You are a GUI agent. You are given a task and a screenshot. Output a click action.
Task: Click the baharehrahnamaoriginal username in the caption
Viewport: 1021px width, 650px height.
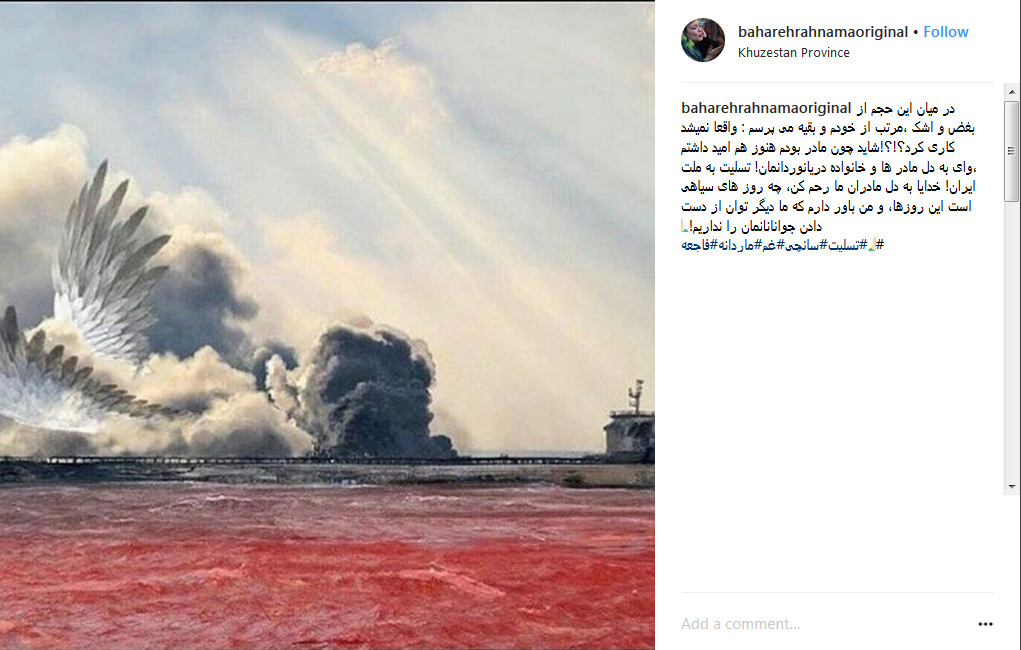[766, 108]
